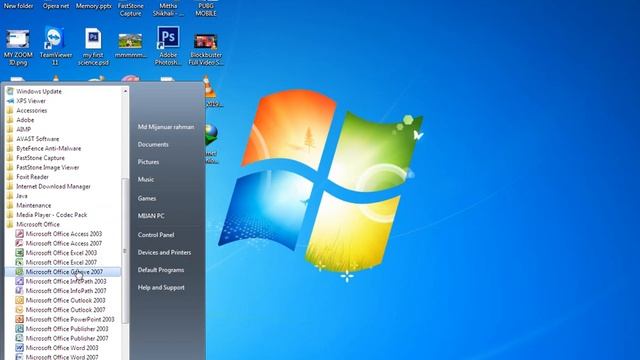Open Documents from Start menu
The width and height of the screenshot is (640, 360).
153,144
